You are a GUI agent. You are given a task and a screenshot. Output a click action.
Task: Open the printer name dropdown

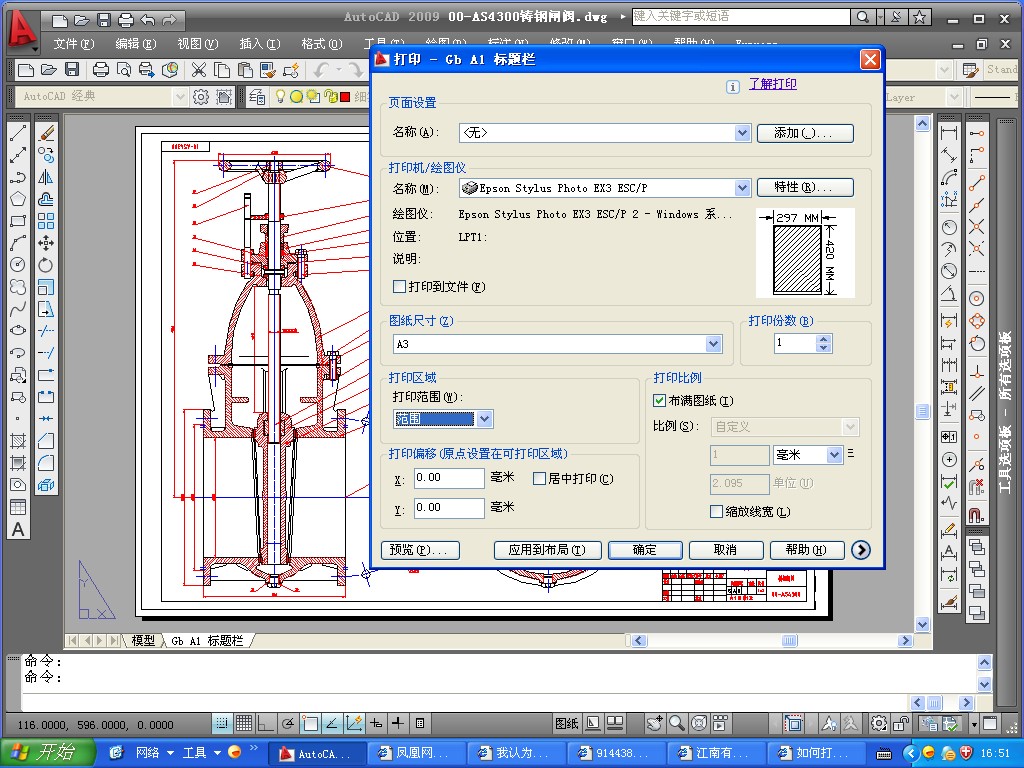(x=742, y=188)
